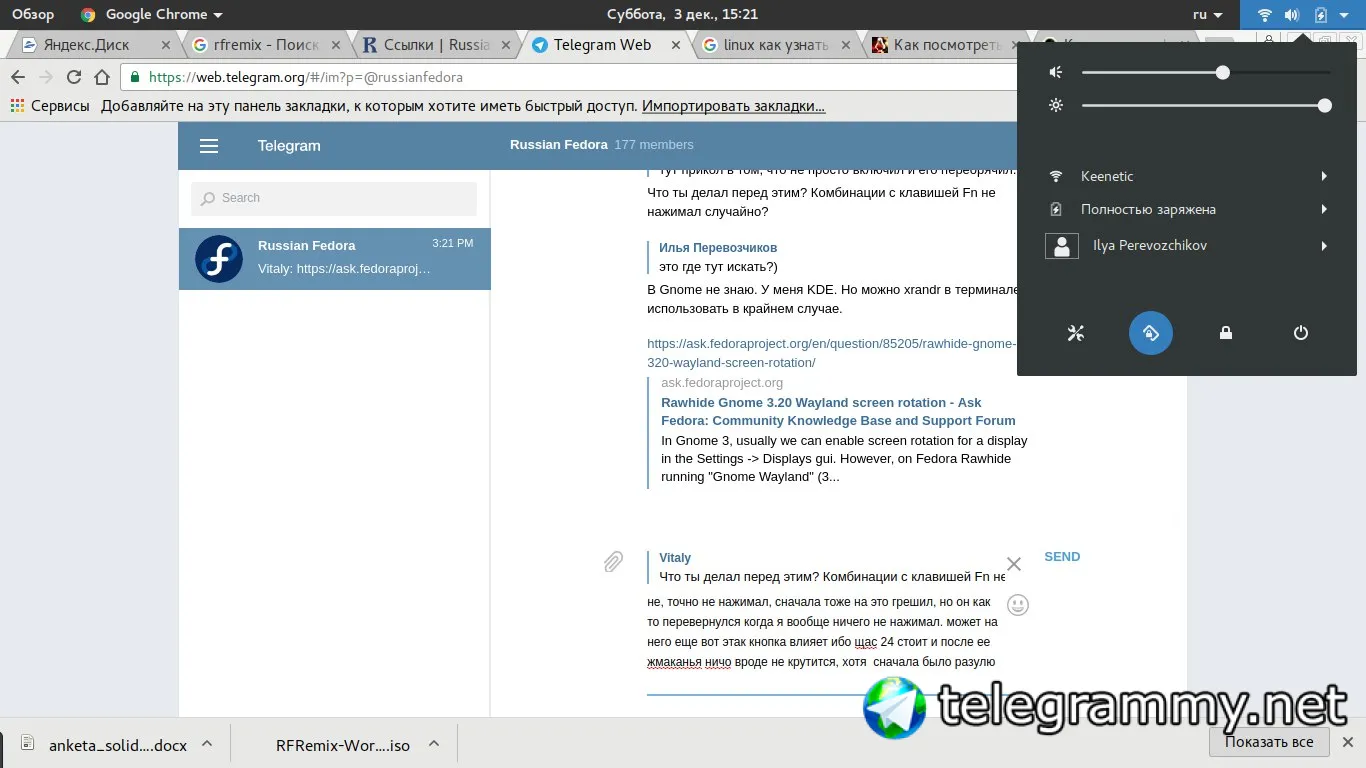Image resolution: width=1366 pixels, height=768 pixels.
Task: Open the Telegram hamburger menu
Action: click(x=209, y=146)
